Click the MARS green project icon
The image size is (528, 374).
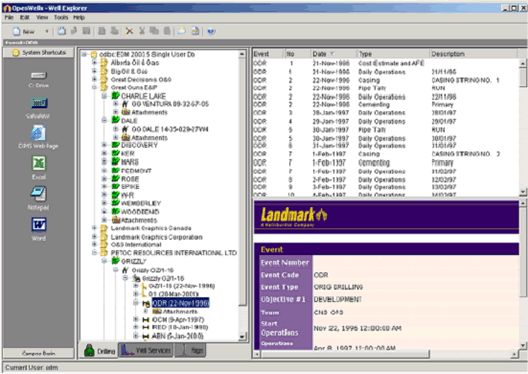click(x=116, y=161)
